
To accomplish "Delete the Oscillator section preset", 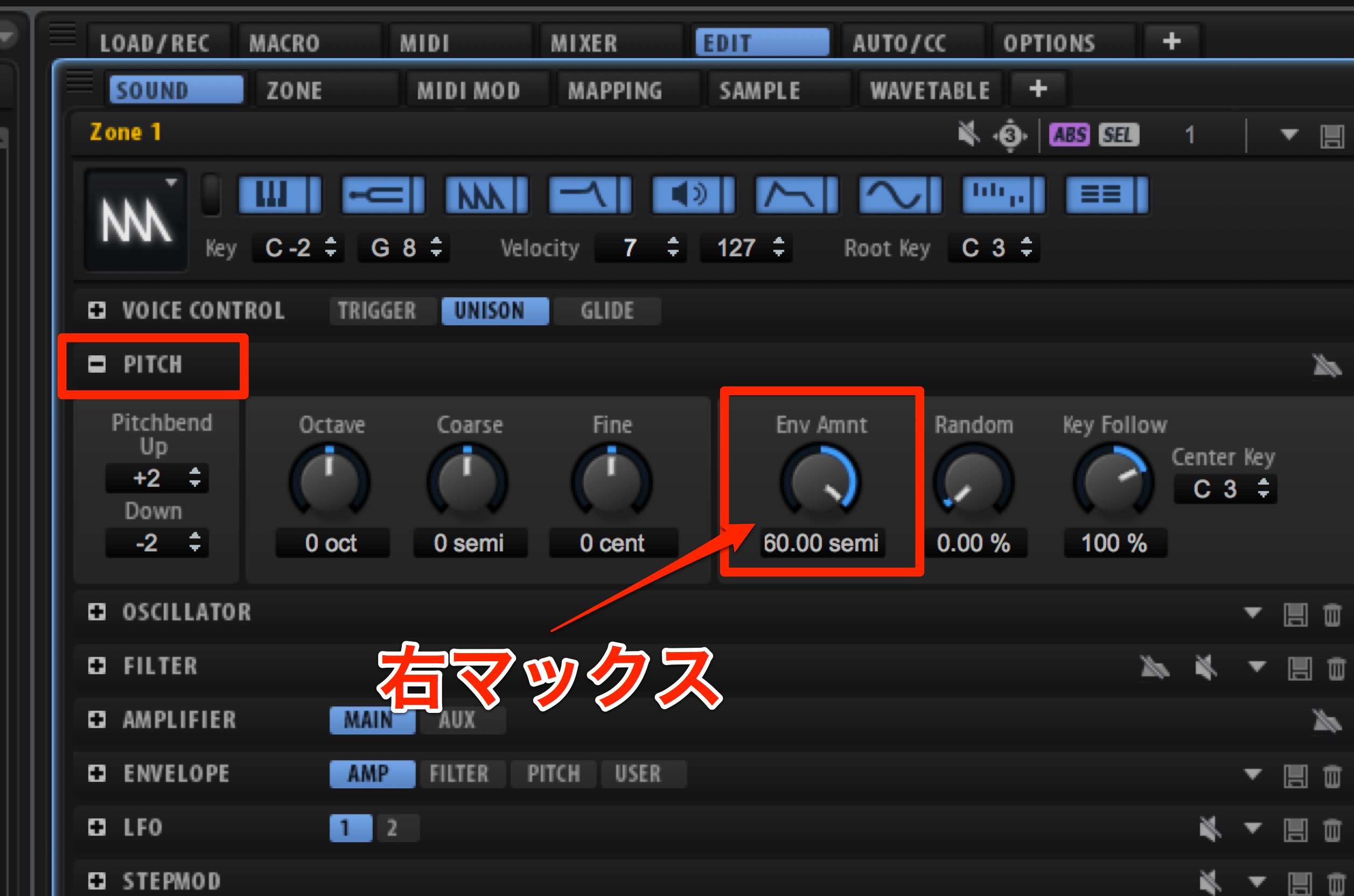I will [x=1332, y=615].
